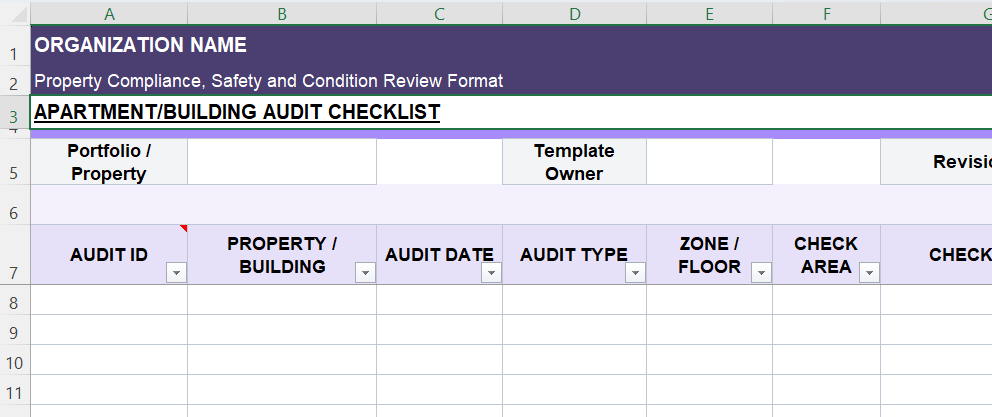This screenshot has height=417, width=992.
Task: Expand the AUDIT DATE filter arrow
Action: click(491, 274)
